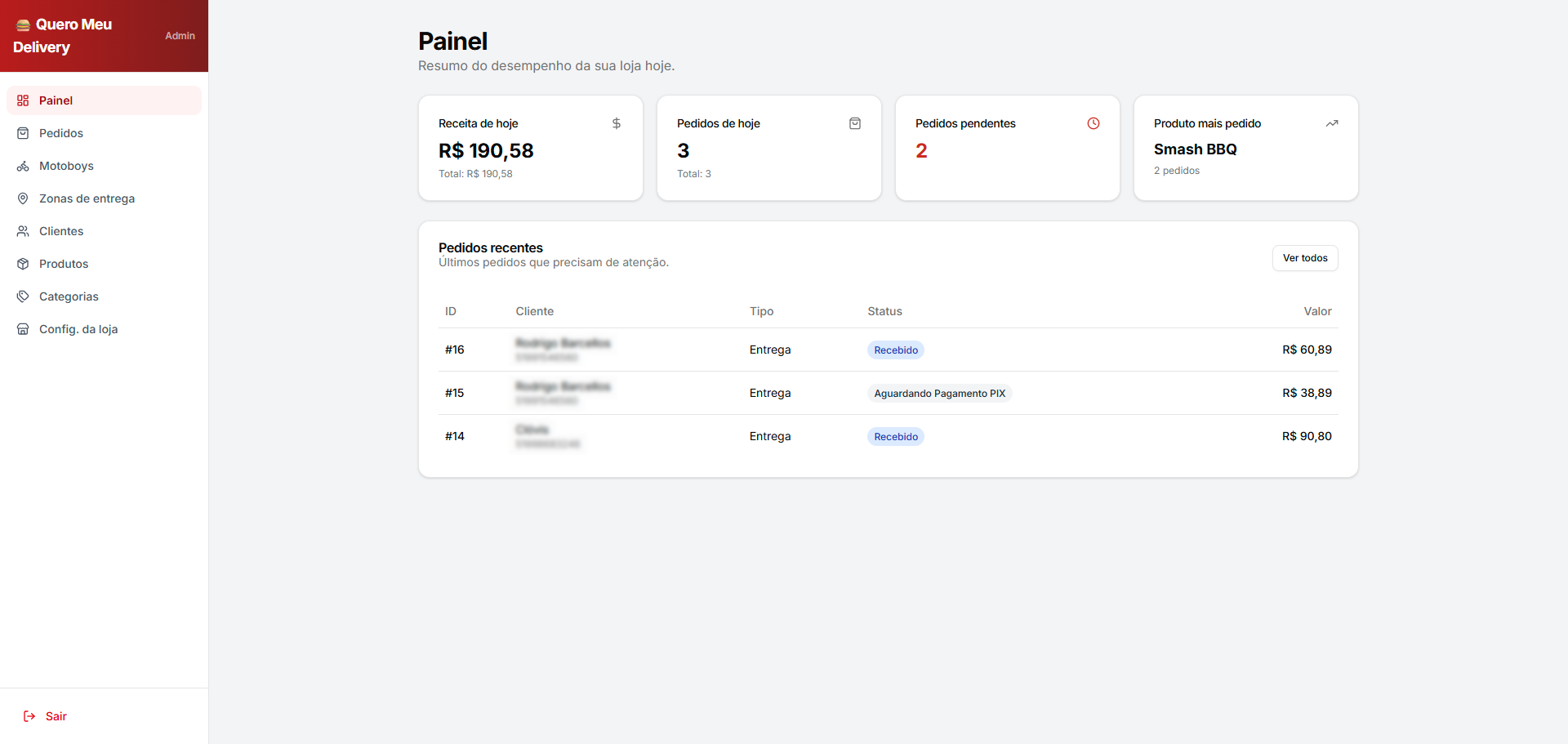Viewport: 1568px width, 744px height.
Task: Click the burger logo of Quero Meu Delivery
Action: coord(22,24)
